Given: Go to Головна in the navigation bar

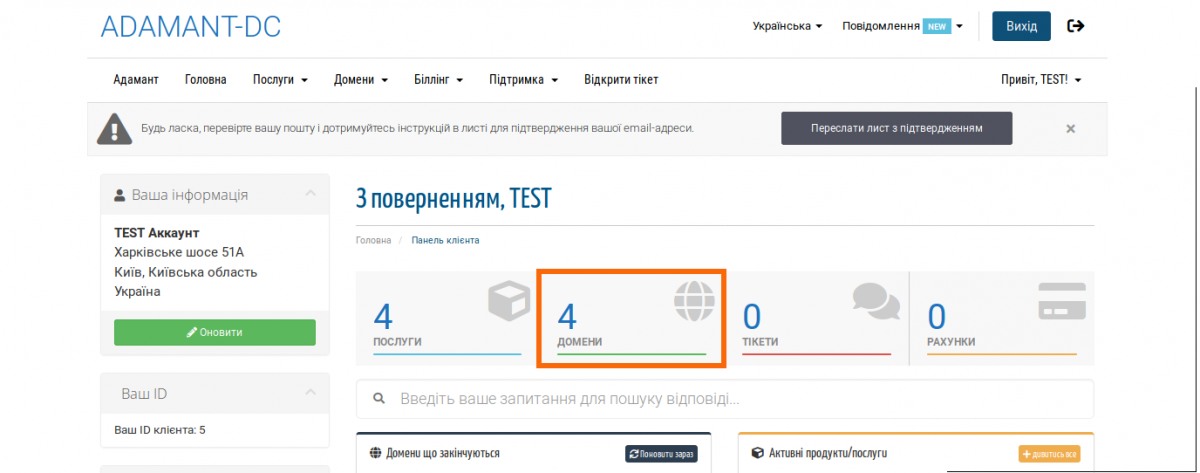Looking at the screenshot, I should [205, 80].
